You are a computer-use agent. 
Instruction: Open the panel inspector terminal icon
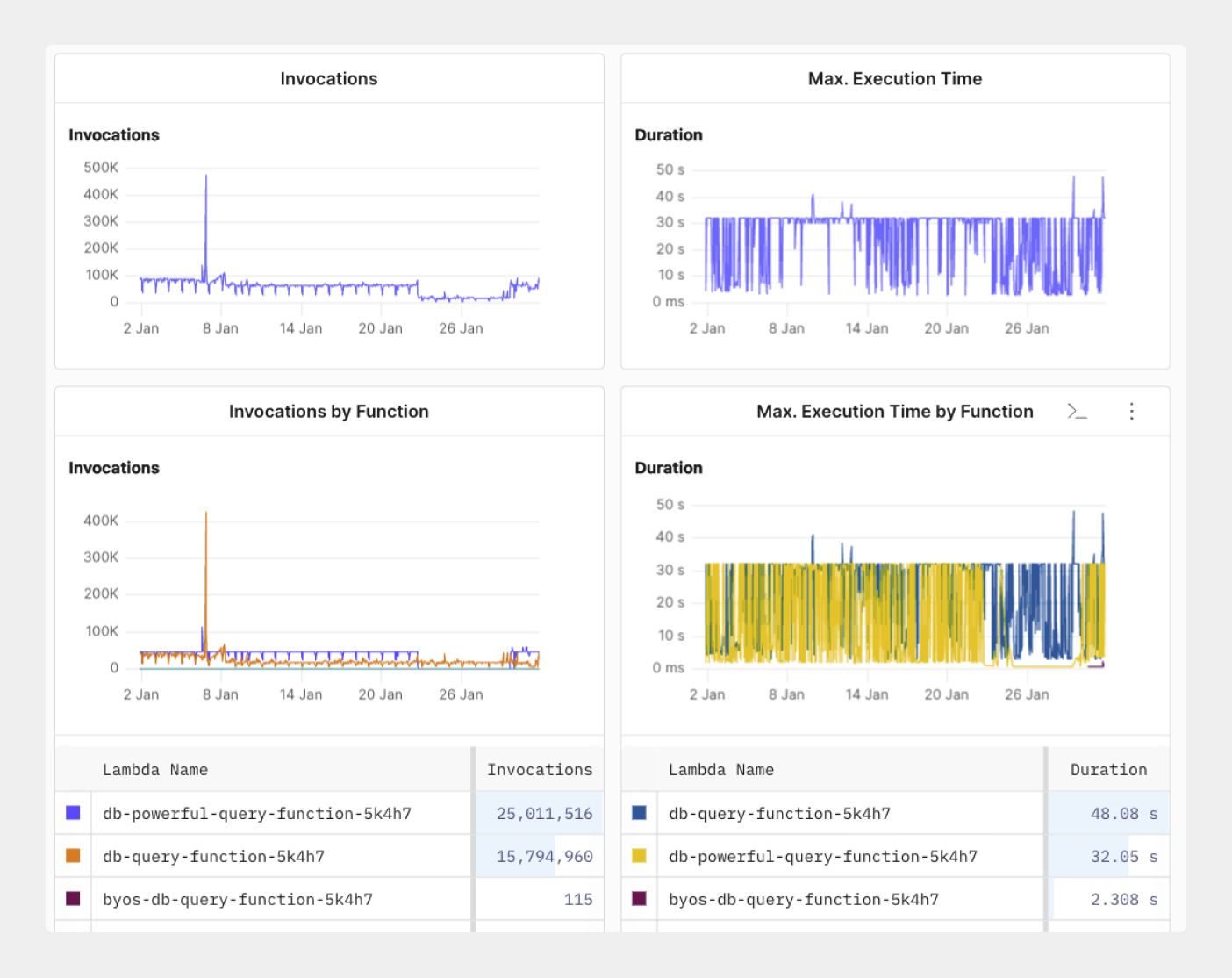pos(1078,411)
